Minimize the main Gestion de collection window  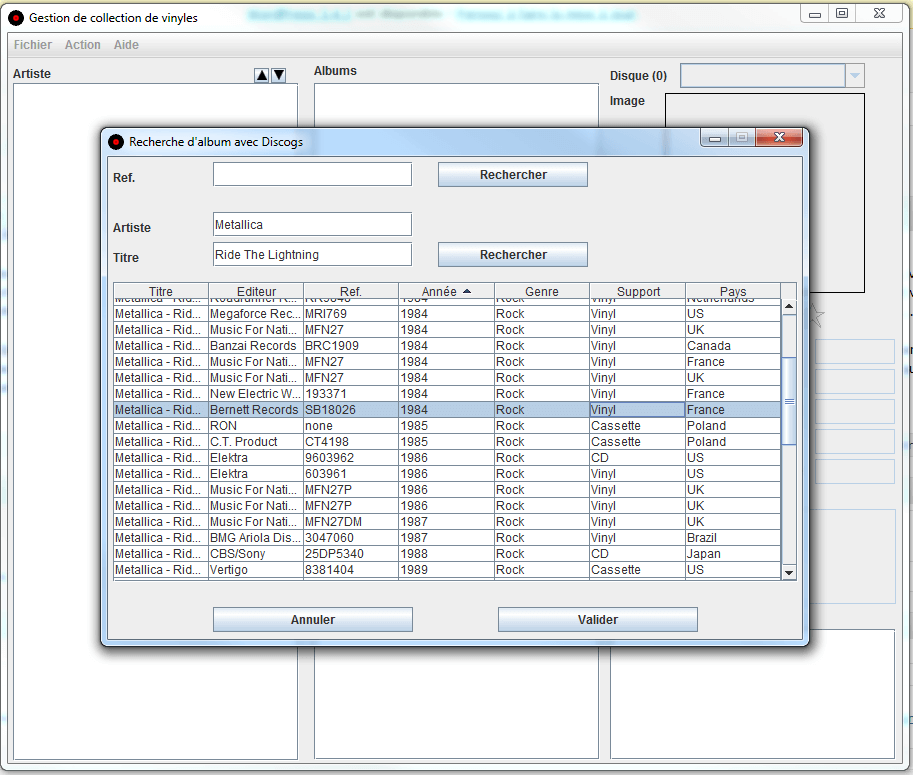pos(815,14)
